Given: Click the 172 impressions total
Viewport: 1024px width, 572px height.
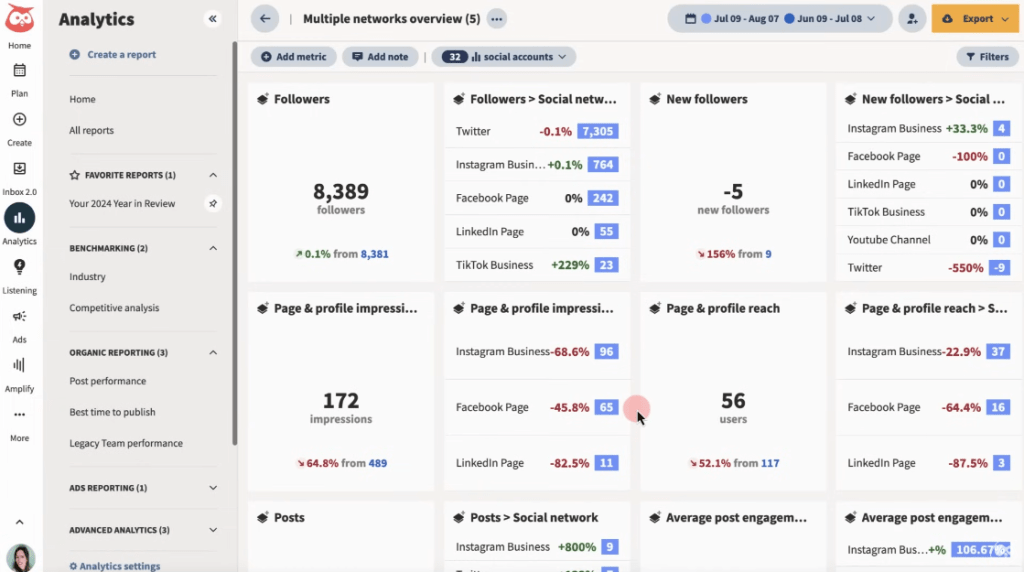Looking at the screenshot, I should pos(341,400).
